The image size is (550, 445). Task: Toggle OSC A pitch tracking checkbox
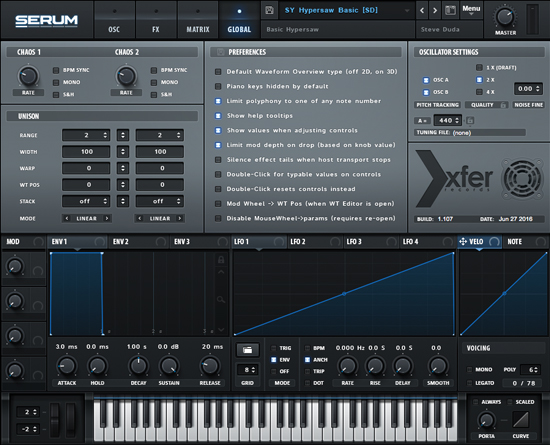click(x=426, y=80)
